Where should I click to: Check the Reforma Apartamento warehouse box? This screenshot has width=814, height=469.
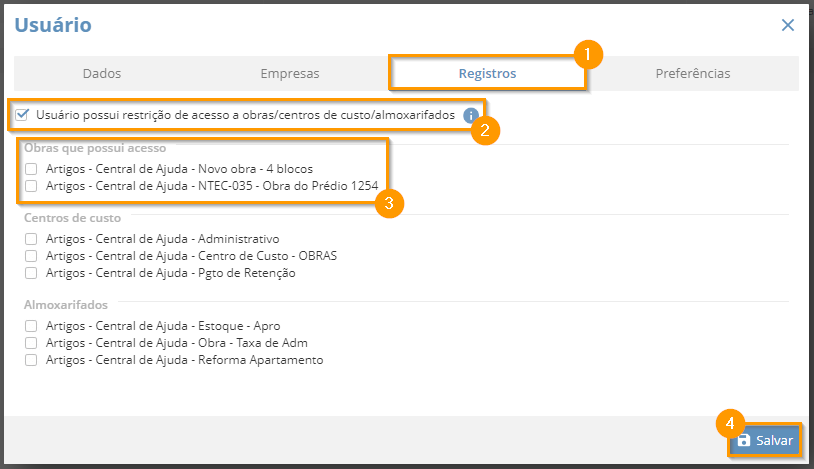[x=31, y=360]
